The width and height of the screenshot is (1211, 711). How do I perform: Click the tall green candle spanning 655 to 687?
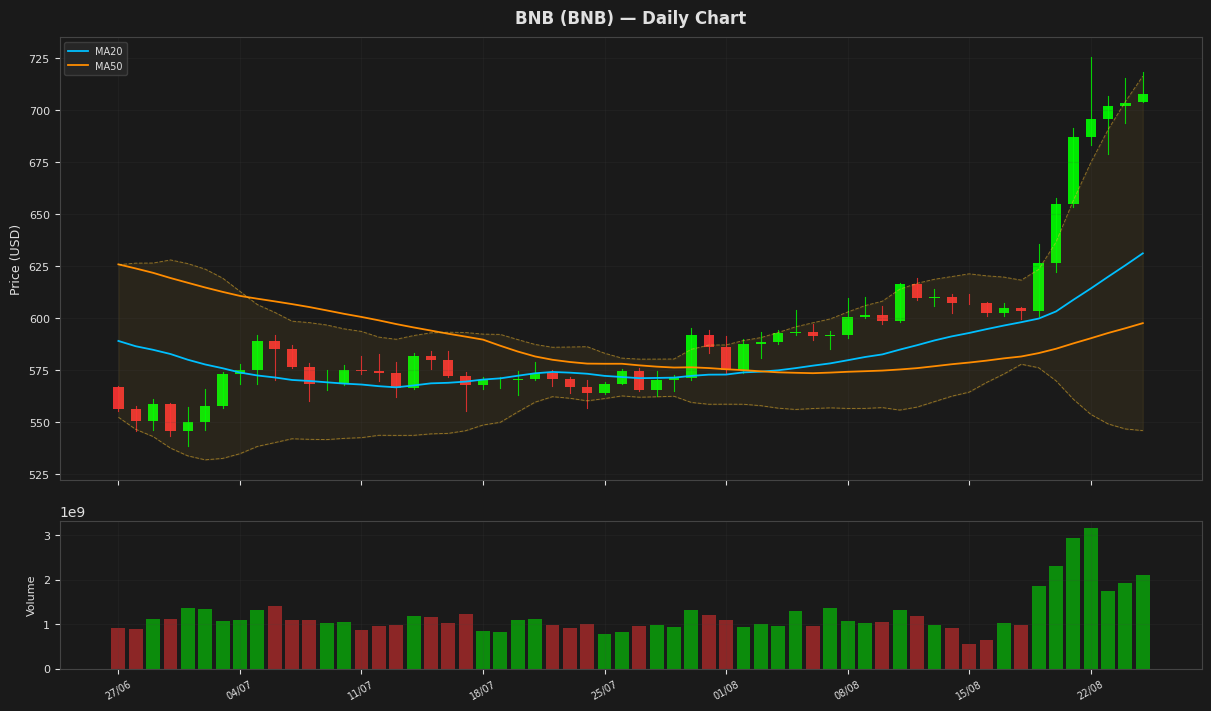1073,170
